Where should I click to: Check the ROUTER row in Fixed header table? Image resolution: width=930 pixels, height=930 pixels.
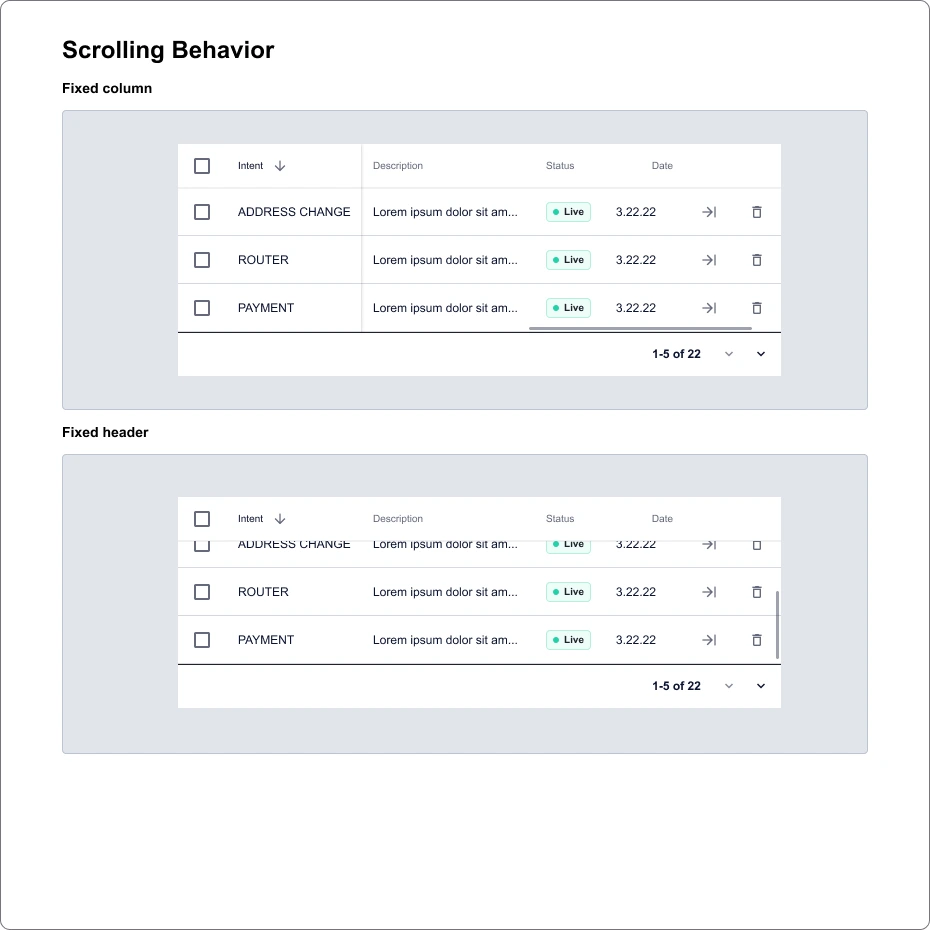pos(202,592)
